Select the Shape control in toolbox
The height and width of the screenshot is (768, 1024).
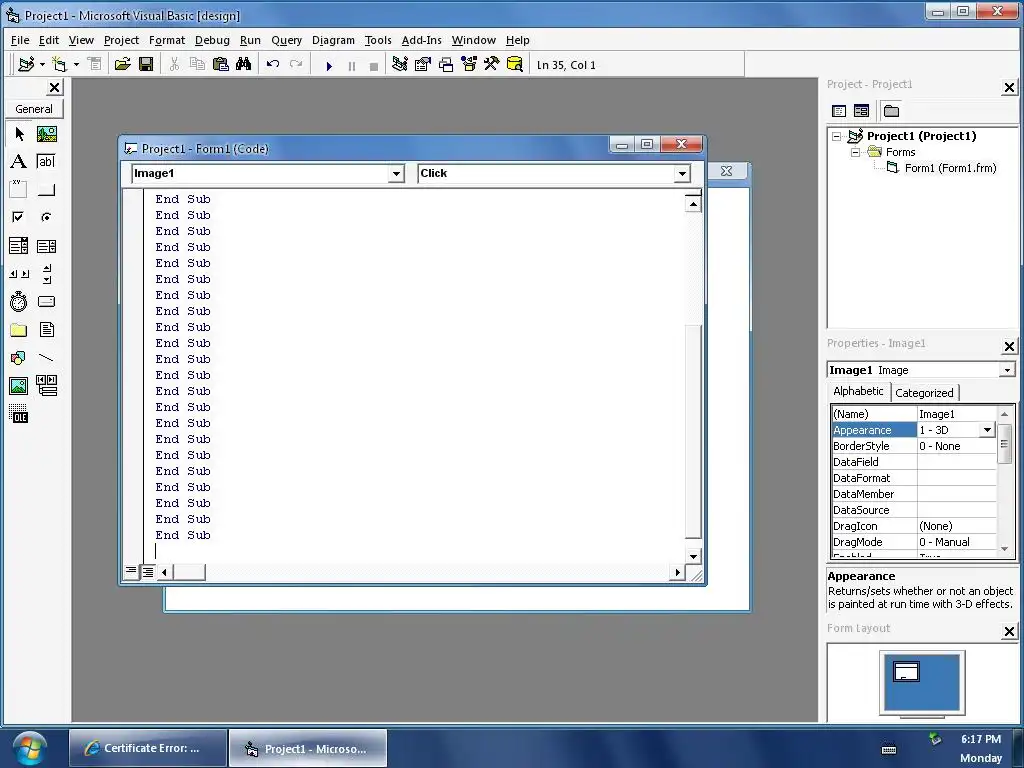[19, 358]
